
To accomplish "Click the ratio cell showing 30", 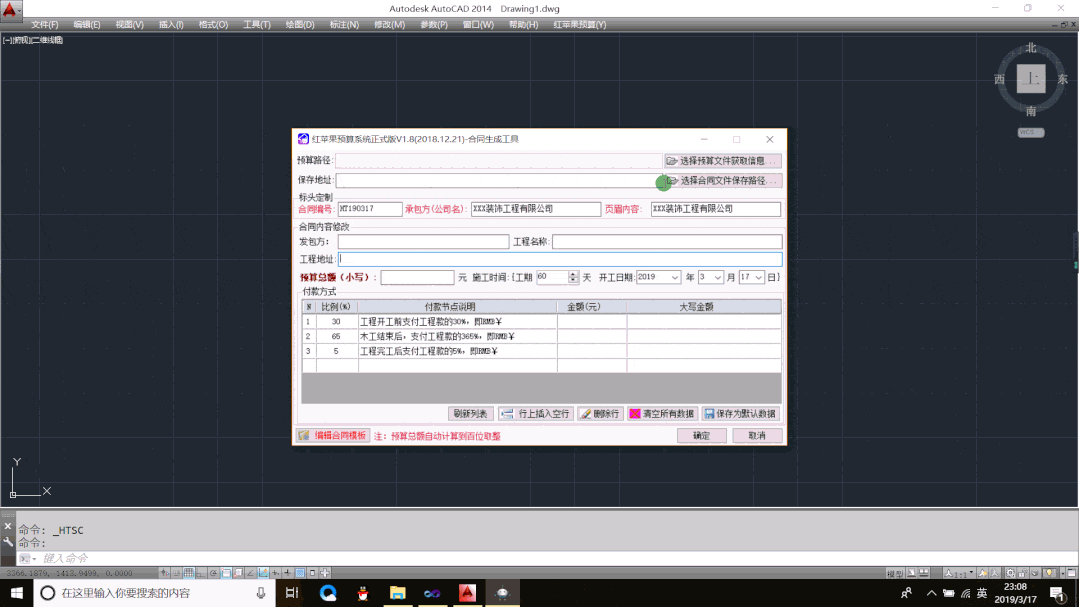I will point(336,321).
